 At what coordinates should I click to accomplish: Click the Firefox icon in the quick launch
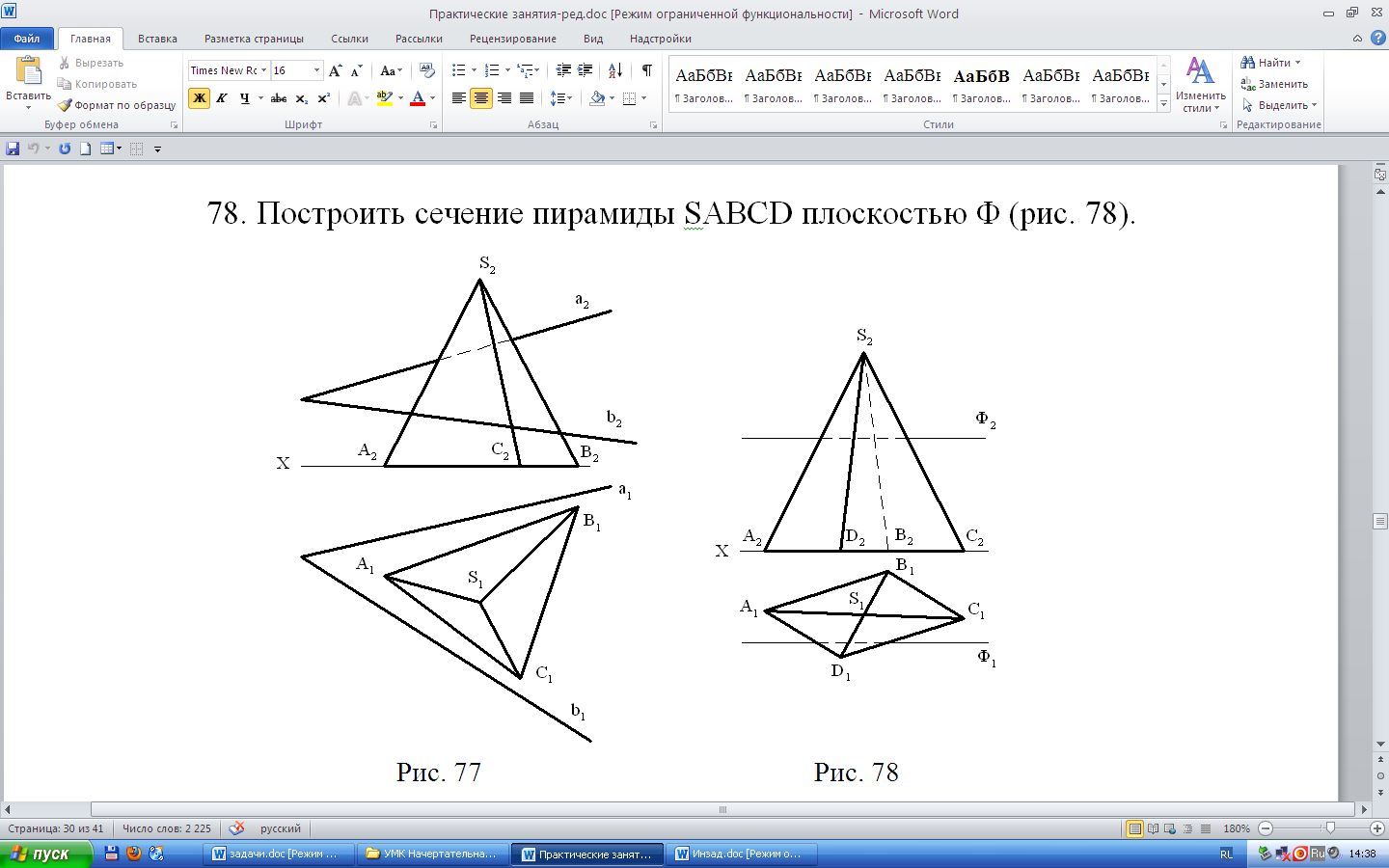134,854
